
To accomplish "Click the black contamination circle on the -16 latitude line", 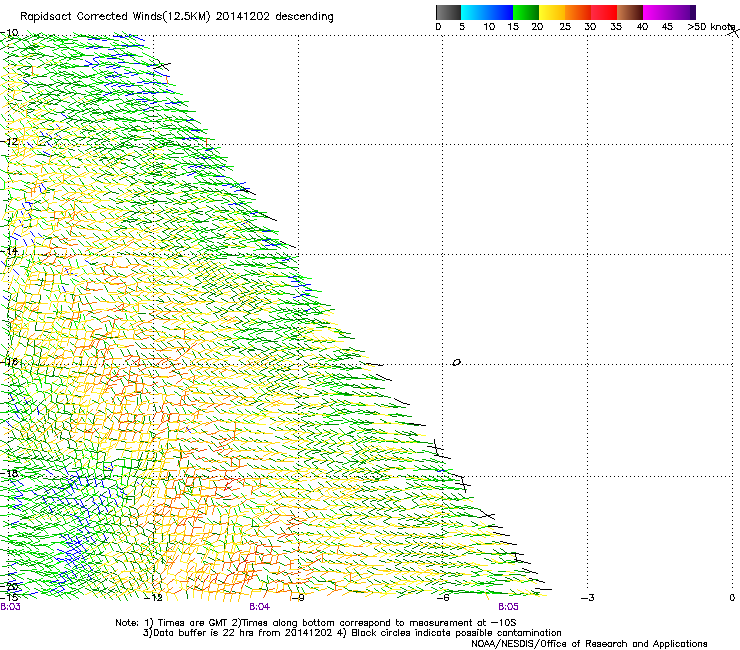I will pyautogui.click(x=456, y=363).
